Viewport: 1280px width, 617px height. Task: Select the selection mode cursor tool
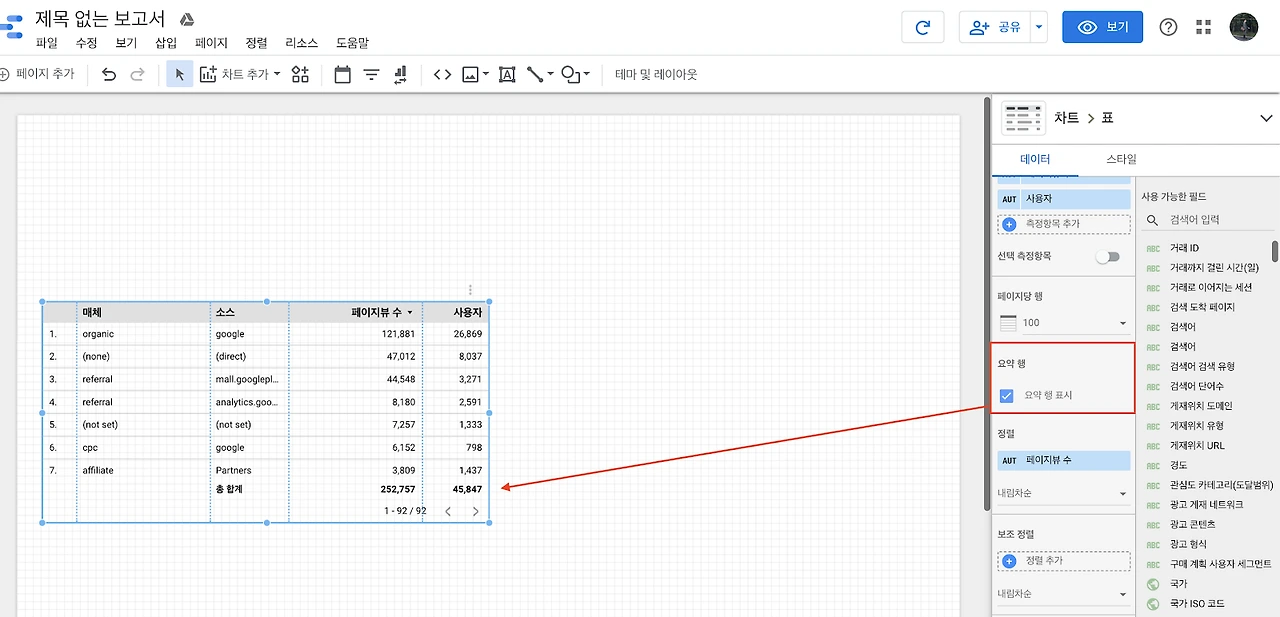pos(180,74)
